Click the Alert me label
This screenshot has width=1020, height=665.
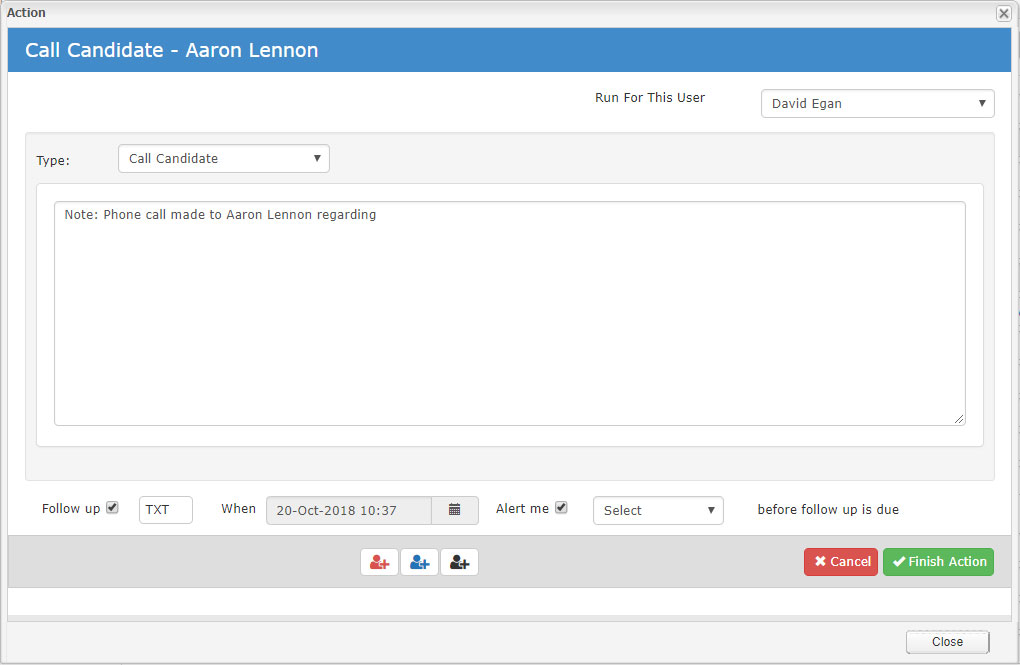click(x=522, y=509)
